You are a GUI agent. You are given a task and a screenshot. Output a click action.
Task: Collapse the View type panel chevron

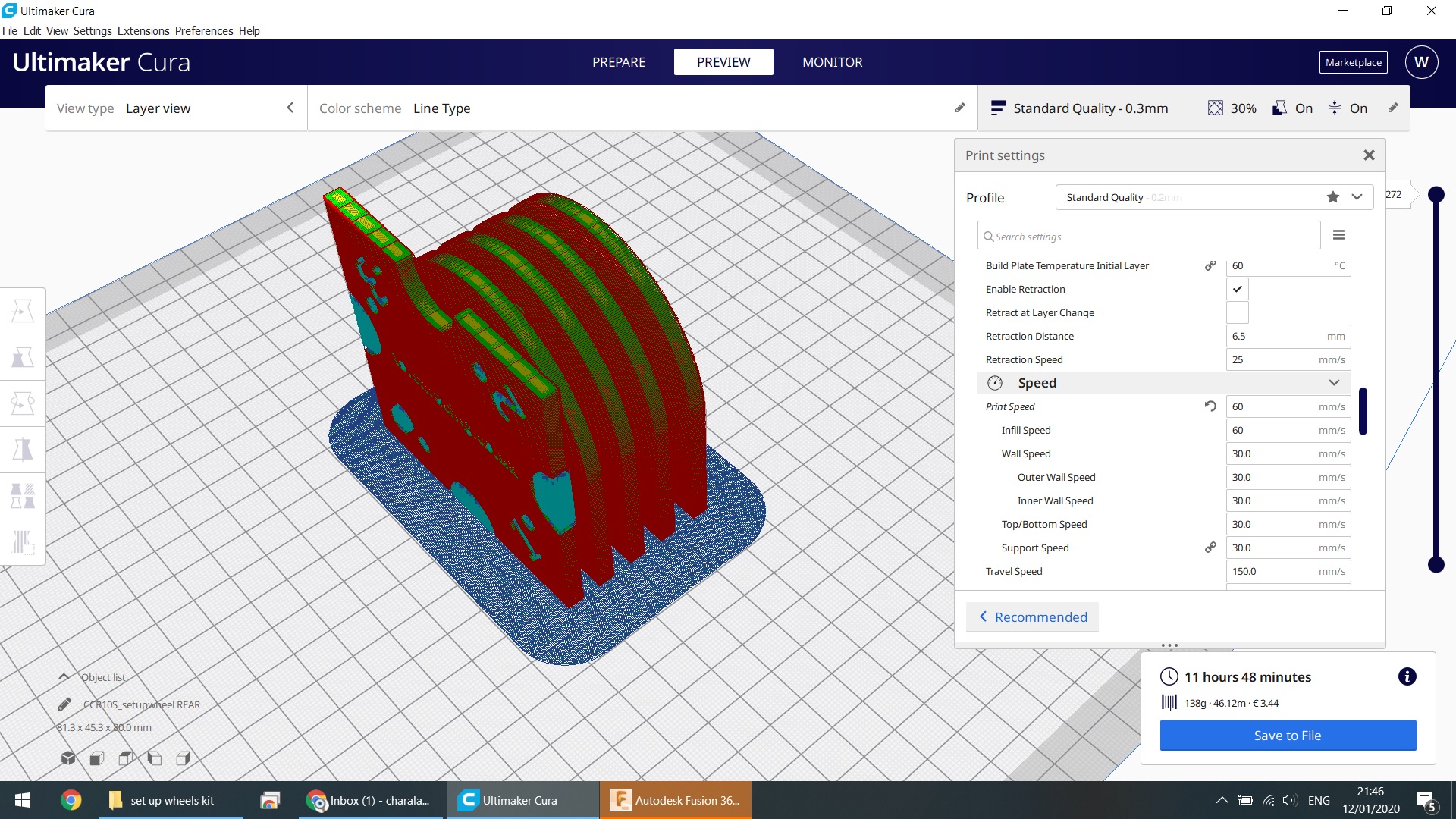point(290,108)
